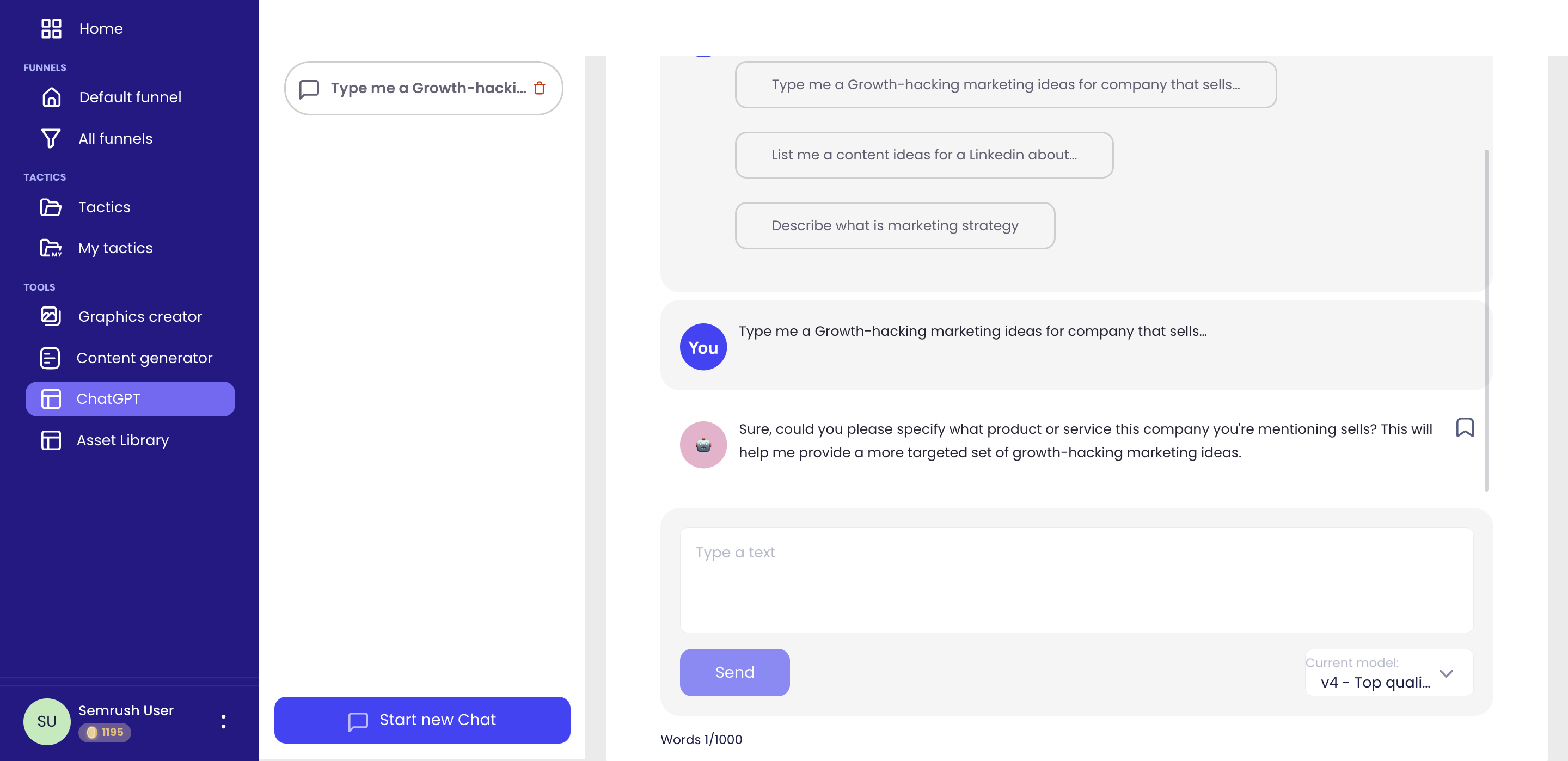Delete the Growth-hacking chat with trash icon

pyautogui.click(x=540, y=88)
